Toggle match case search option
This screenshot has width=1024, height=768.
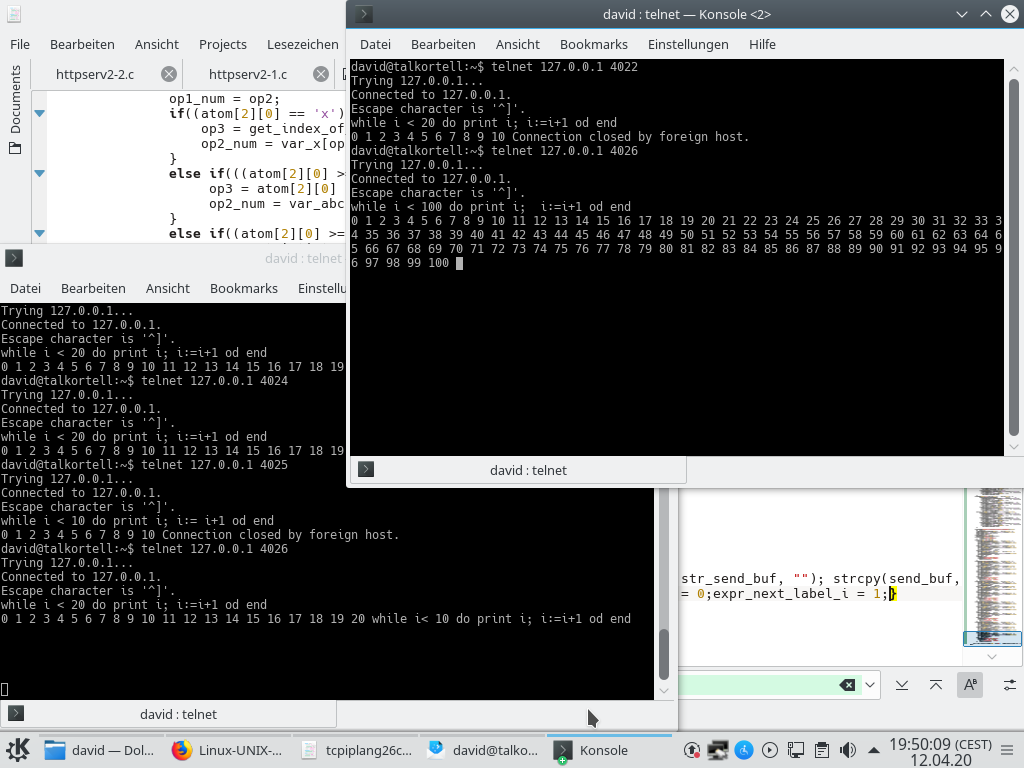click(x=969, y=685)
